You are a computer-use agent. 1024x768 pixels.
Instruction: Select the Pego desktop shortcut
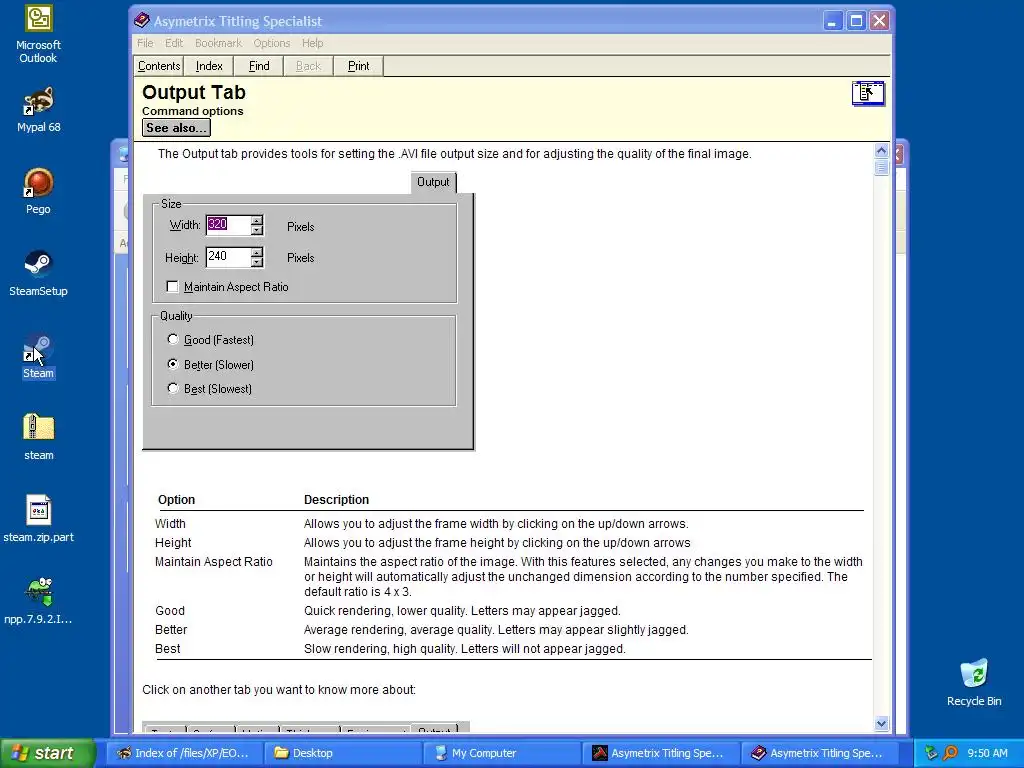[x=39, y=191]
